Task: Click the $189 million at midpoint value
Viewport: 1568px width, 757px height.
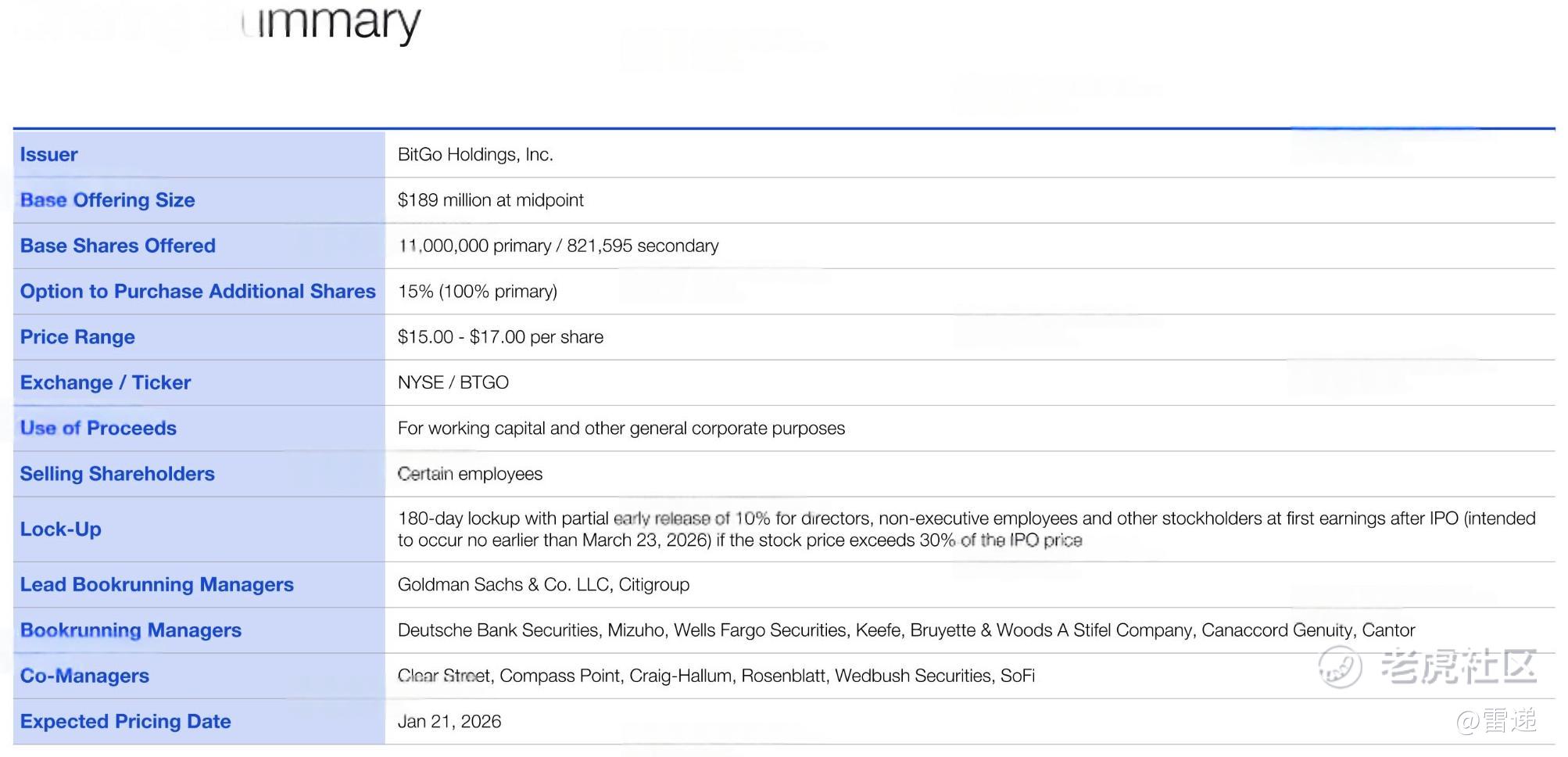Action: [x=490, y=200]
